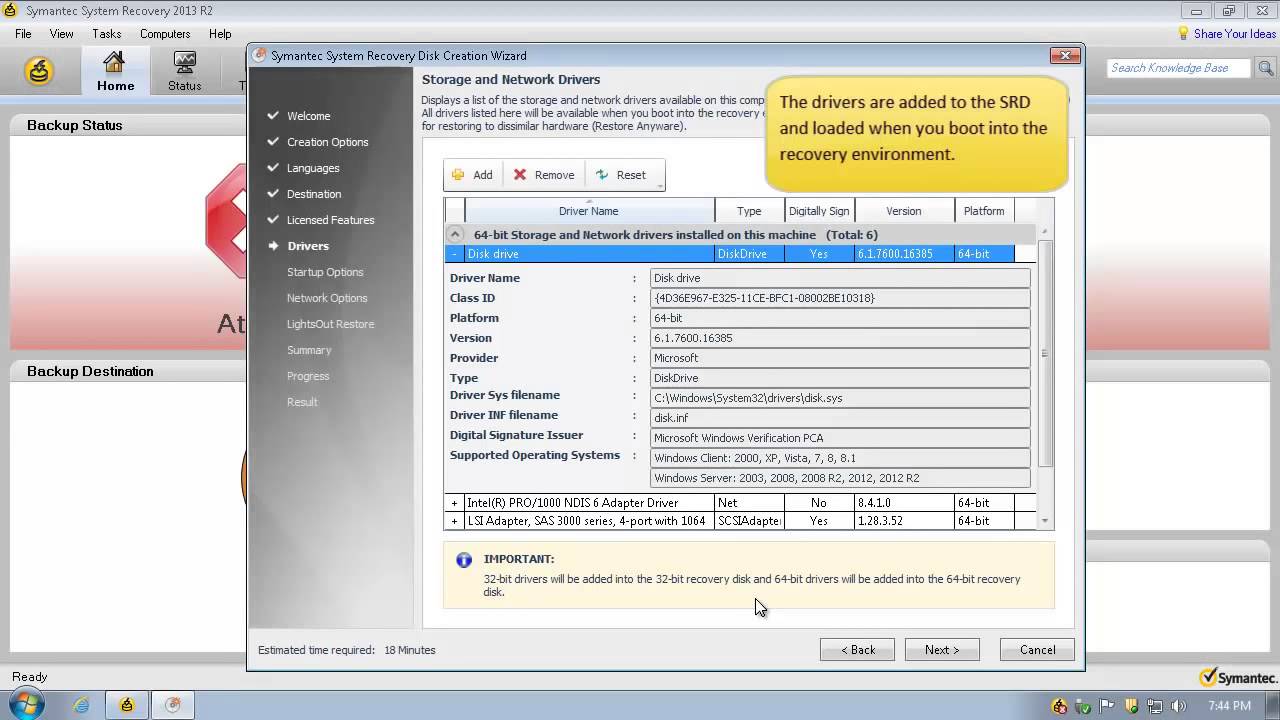Go to the Welcome wizard step
The width and height of the screenshot is (1280, 720).
click(308, 116)
